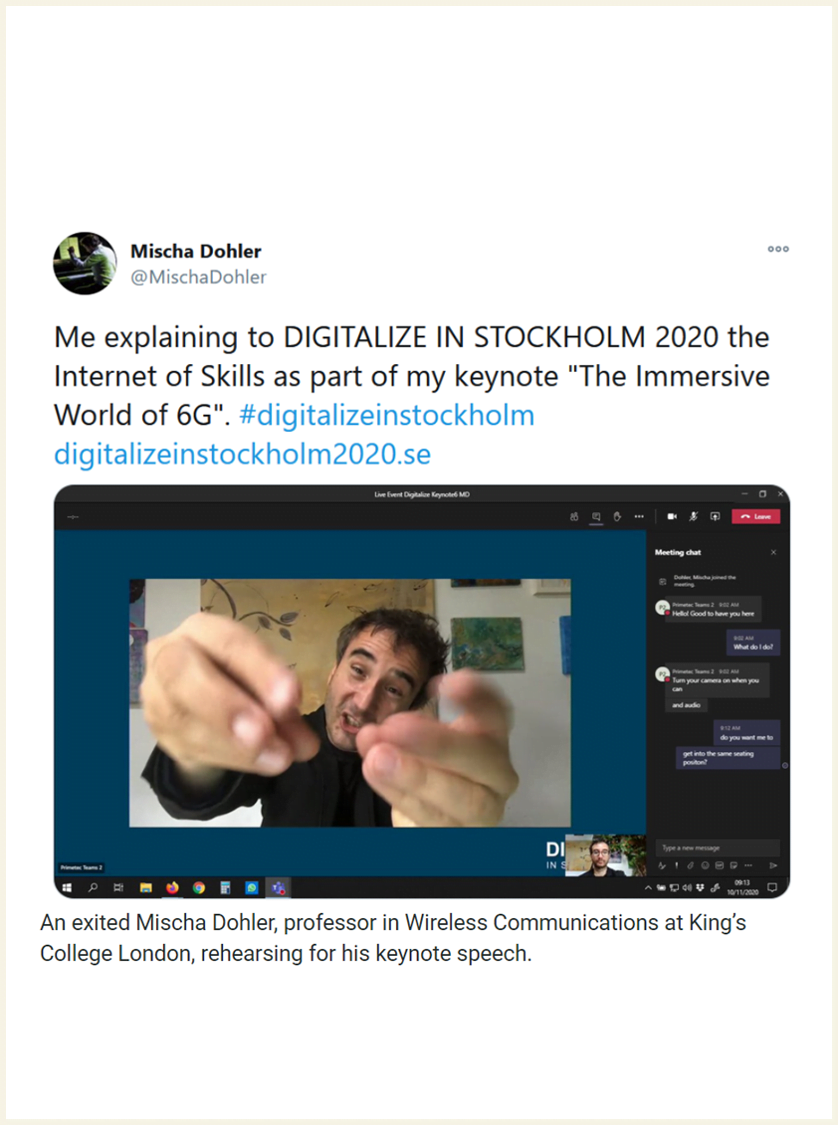
Task: Follow the #digitalizeinstockholm hashtag link
Action: tap(387, 415)
